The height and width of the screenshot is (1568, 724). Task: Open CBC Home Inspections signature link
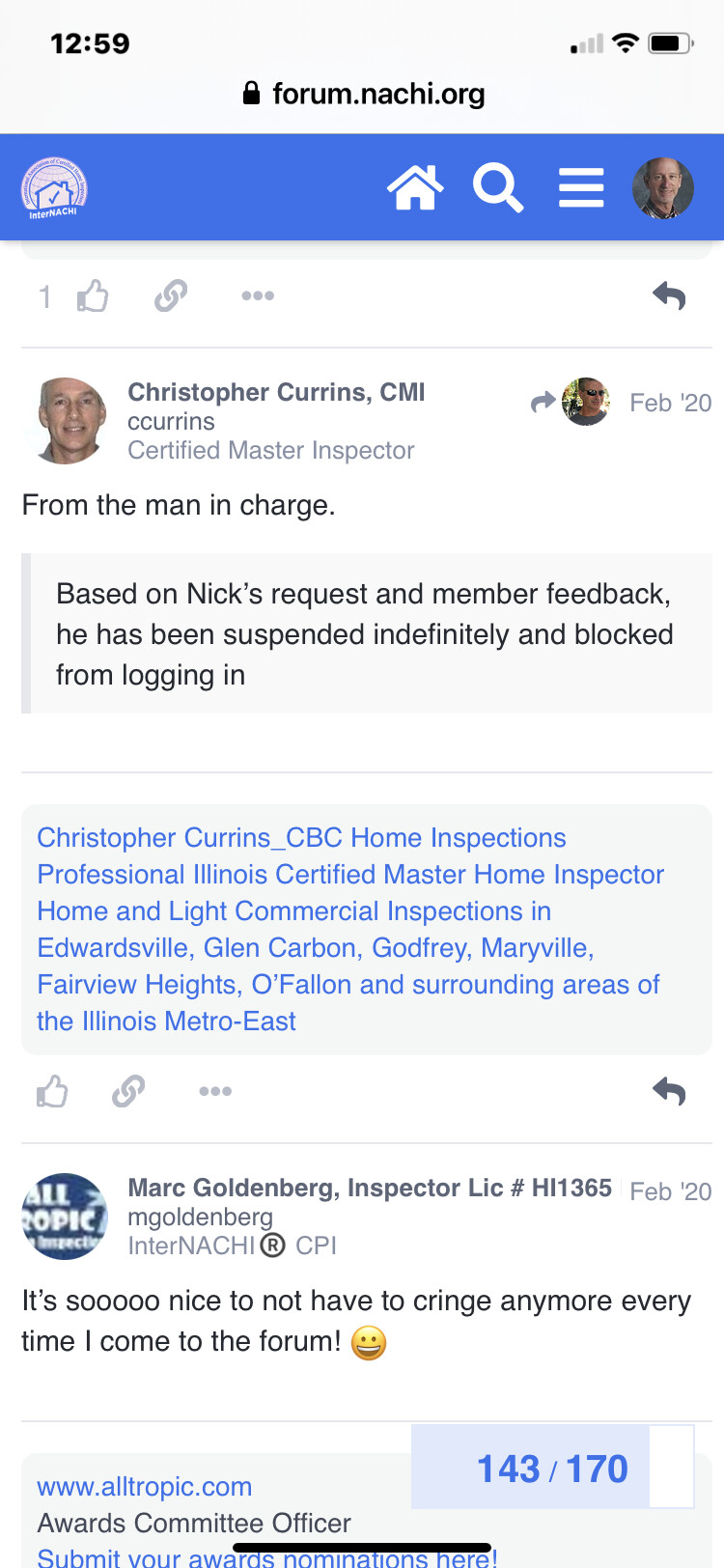click(x=301, y=838)
